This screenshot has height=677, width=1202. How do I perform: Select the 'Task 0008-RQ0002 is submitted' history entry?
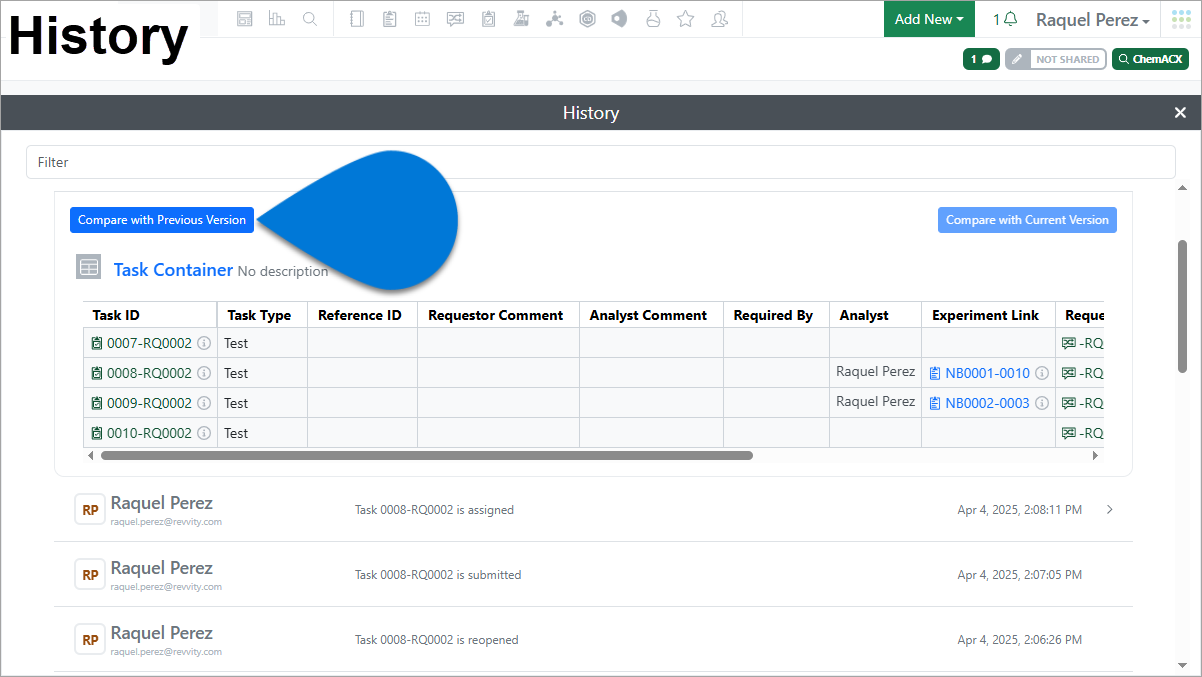593,575
